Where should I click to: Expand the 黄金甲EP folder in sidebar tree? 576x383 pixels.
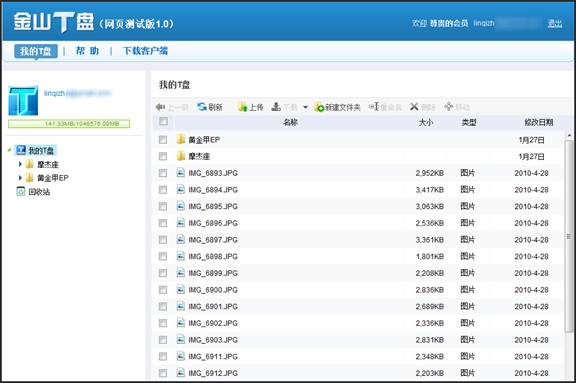click(x=20, y=178)
